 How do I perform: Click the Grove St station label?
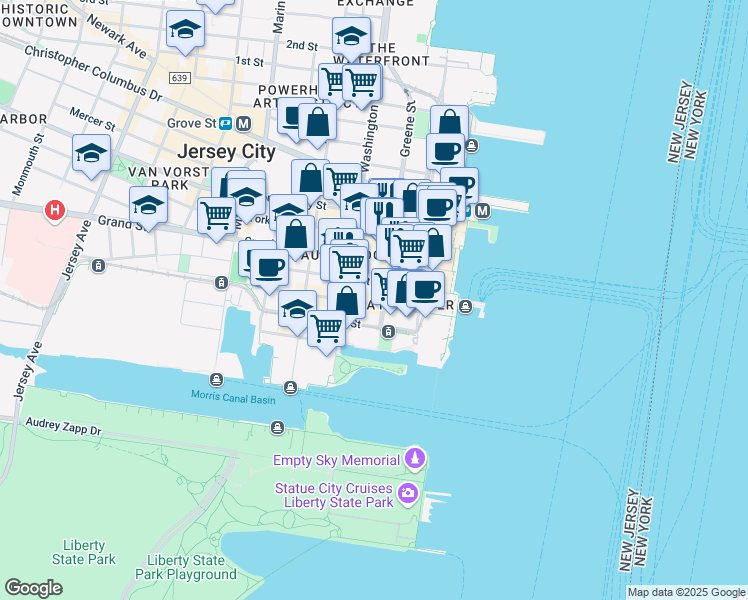point(192,124)
